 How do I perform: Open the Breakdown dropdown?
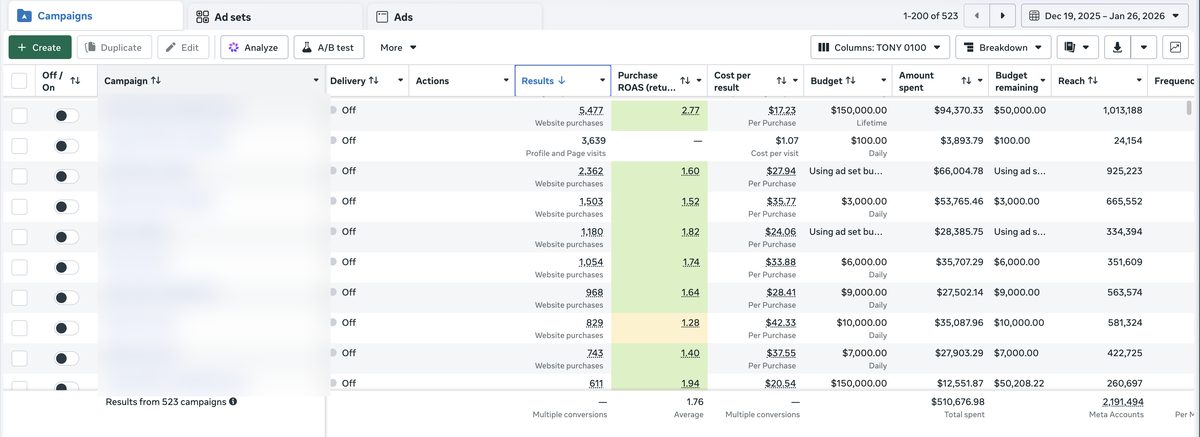1003,47
